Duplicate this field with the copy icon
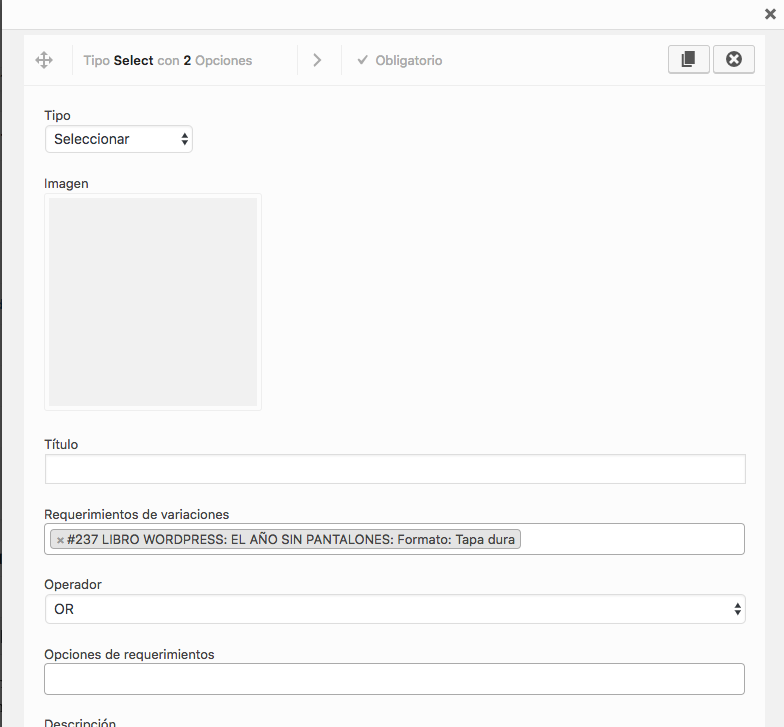 (x=688, y=60)
